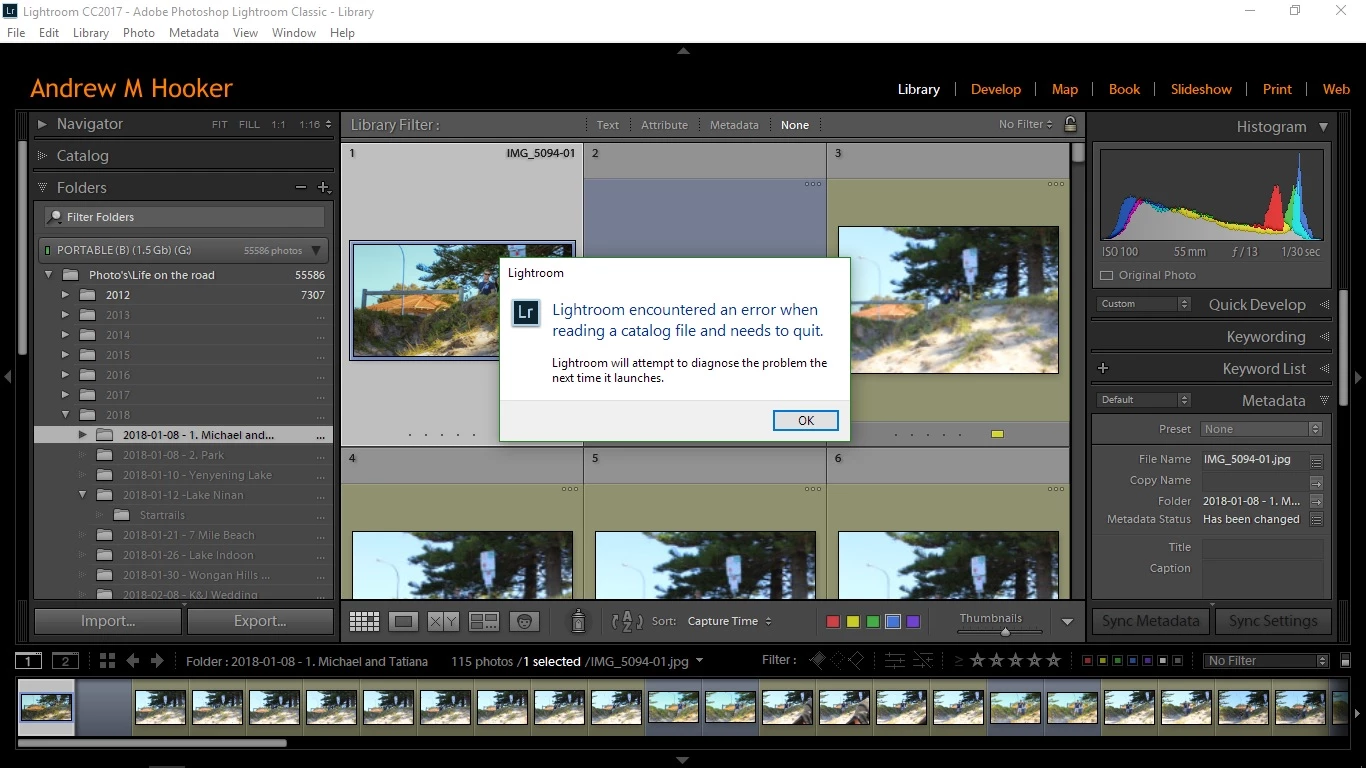The image size is (1366, 768).
Task: Select the Painter spray can tool
Action: point(578,621)
